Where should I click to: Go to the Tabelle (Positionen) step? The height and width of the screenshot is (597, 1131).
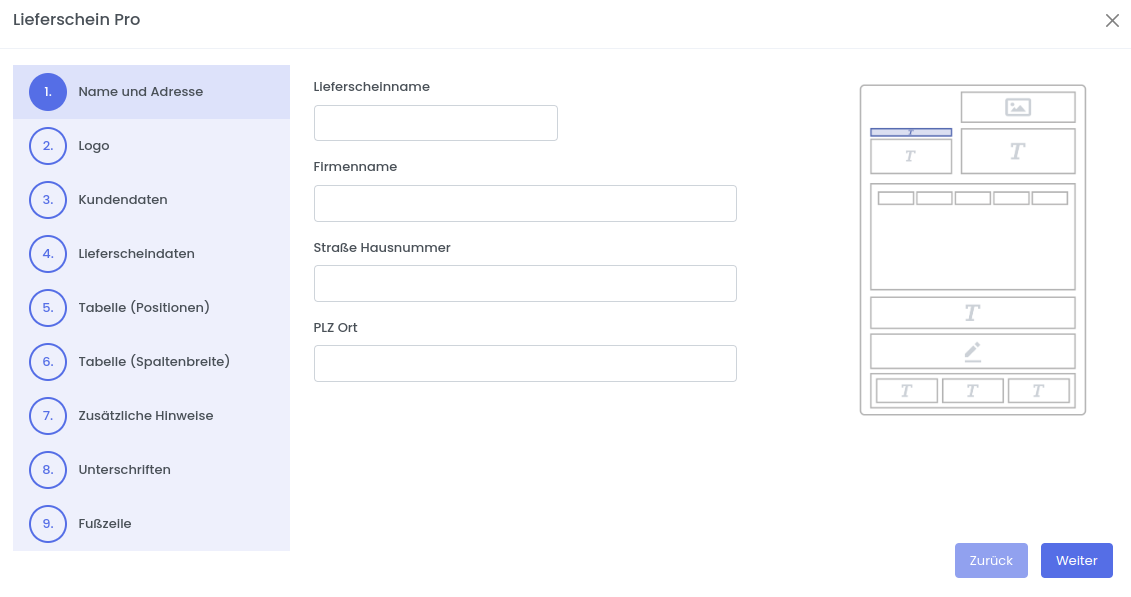pyautogui.click(x=144, y=308)
